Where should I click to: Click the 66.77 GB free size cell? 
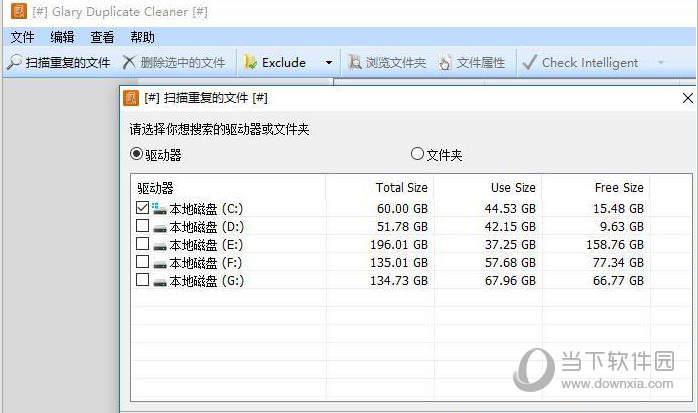[x=618, y=280]
